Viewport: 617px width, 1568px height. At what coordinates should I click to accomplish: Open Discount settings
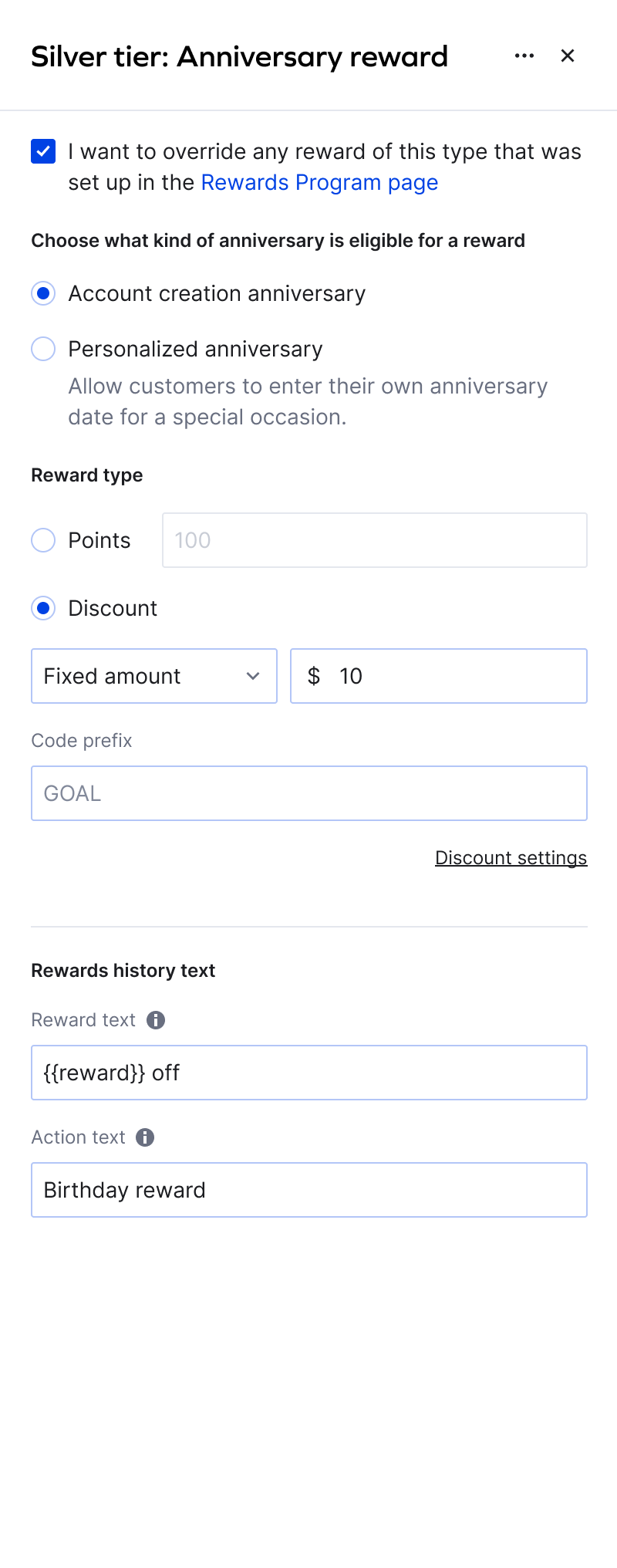pos(511,857)
